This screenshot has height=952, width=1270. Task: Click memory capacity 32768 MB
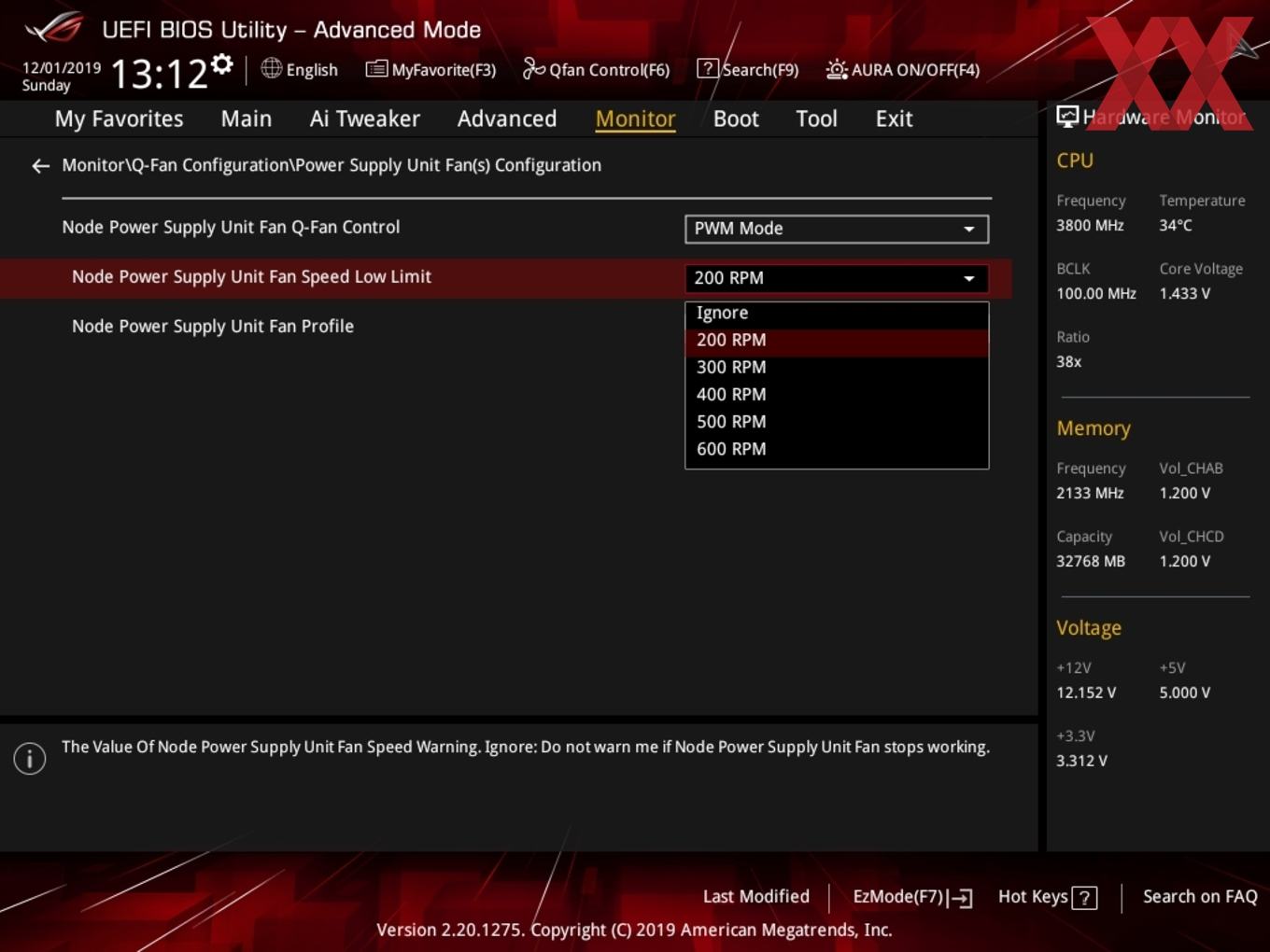pos(1091,562)
